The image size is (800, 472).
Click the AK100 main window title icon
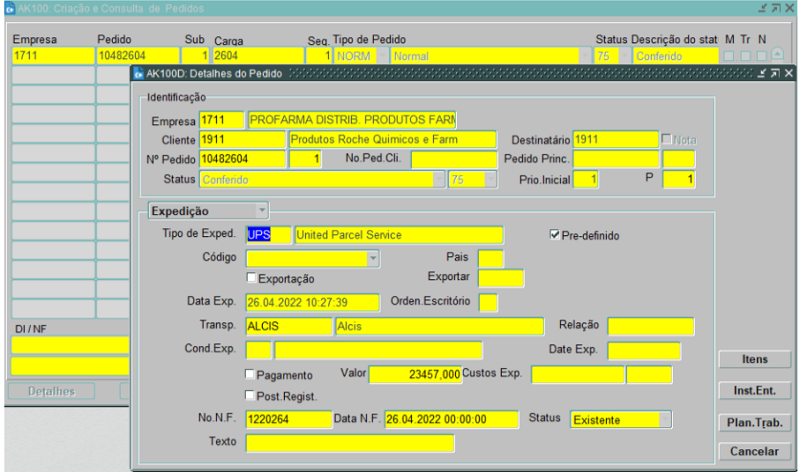click(x=7, y=8)
